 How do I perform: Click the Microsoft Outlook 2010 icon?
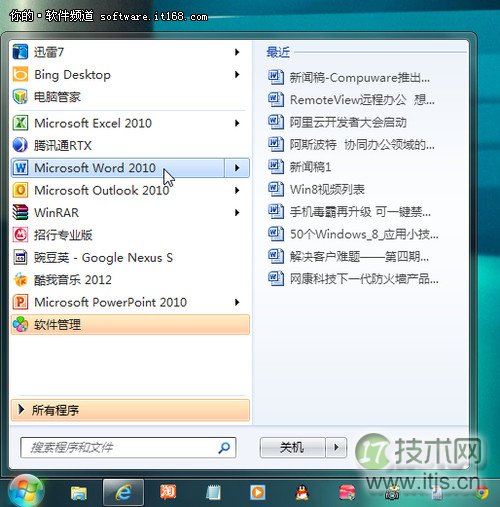coord(20,190)
